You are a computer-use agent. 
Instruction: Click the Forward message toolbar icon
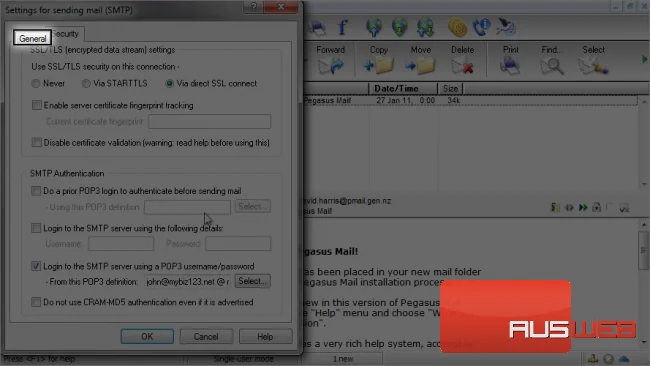[x=331, y=66]
